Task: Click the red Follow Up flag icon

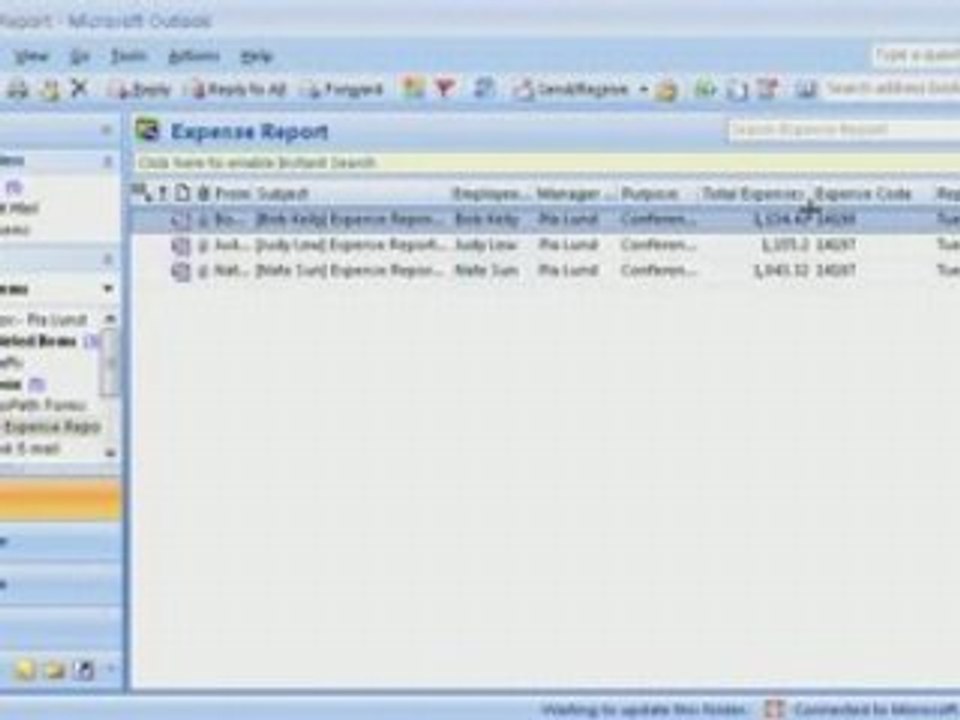Action: tap(445, 89)
